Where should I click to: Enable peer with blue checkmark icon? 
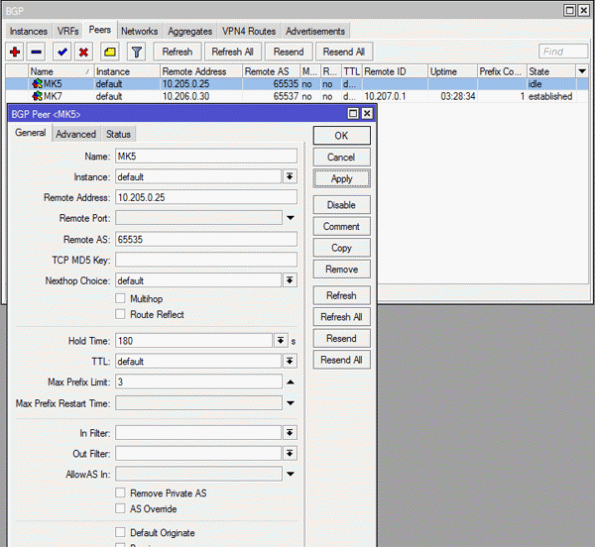[62, 52]
